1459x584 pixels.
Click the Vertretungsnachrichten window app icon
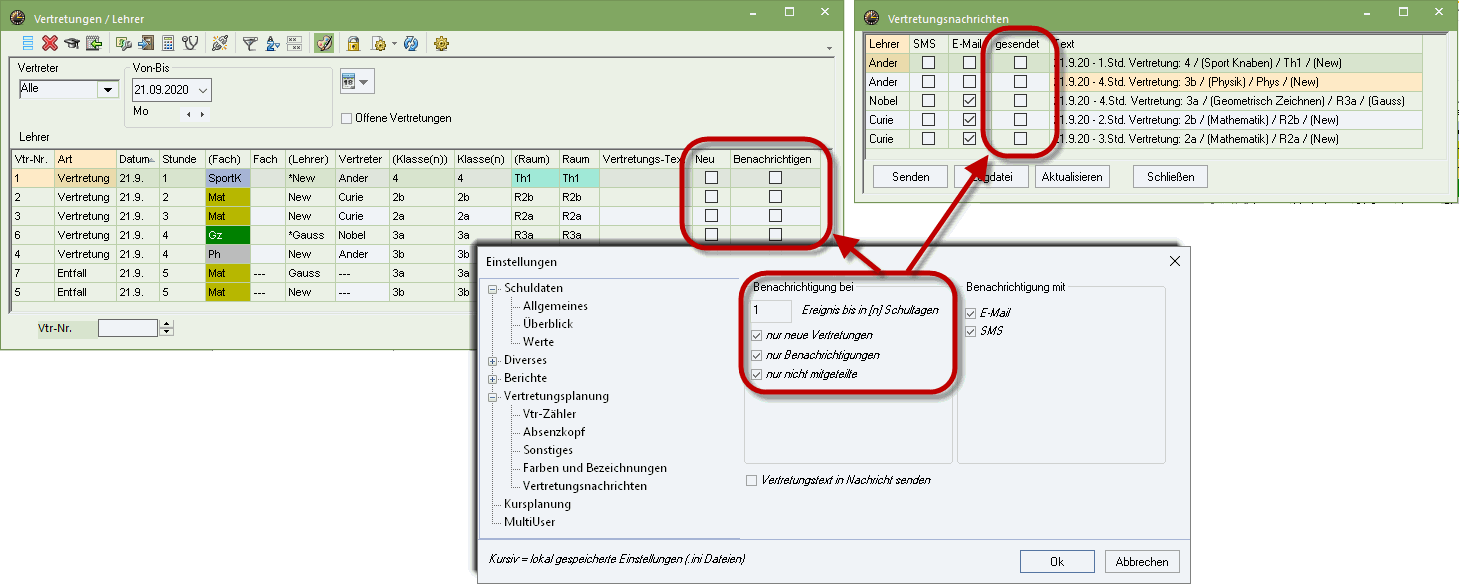(x=871, y=17)
